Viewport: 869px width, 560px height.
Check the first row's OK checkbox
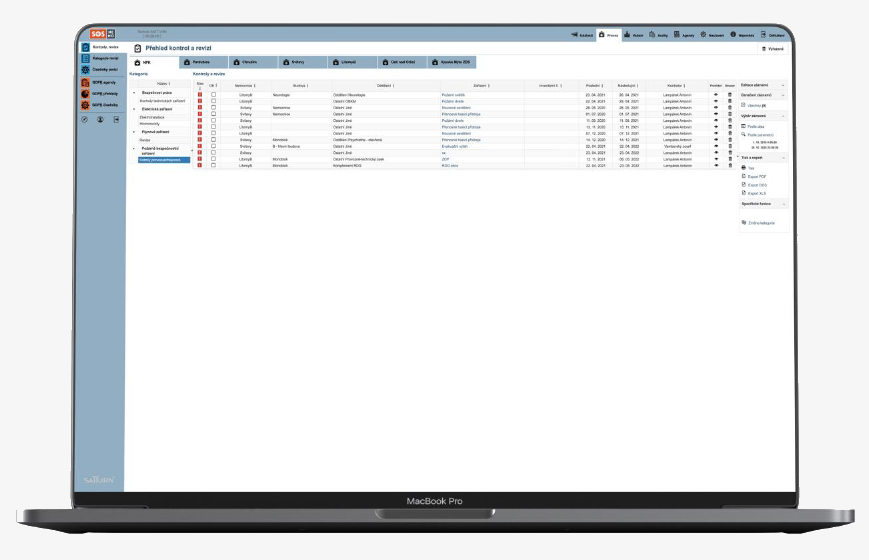(213, 95)
